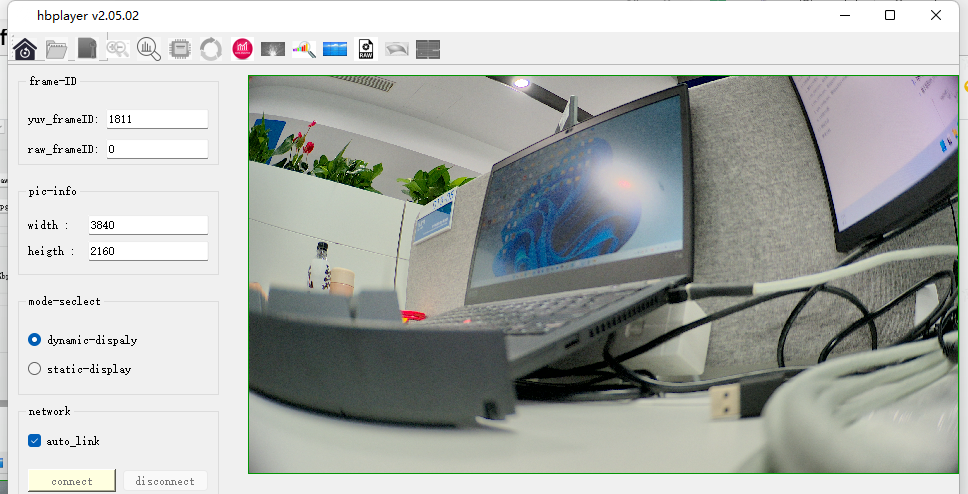The width and height of the screenshot is (968, 494).
Task: Click the histogram magnifier icon
Action: tap(149, 48)
